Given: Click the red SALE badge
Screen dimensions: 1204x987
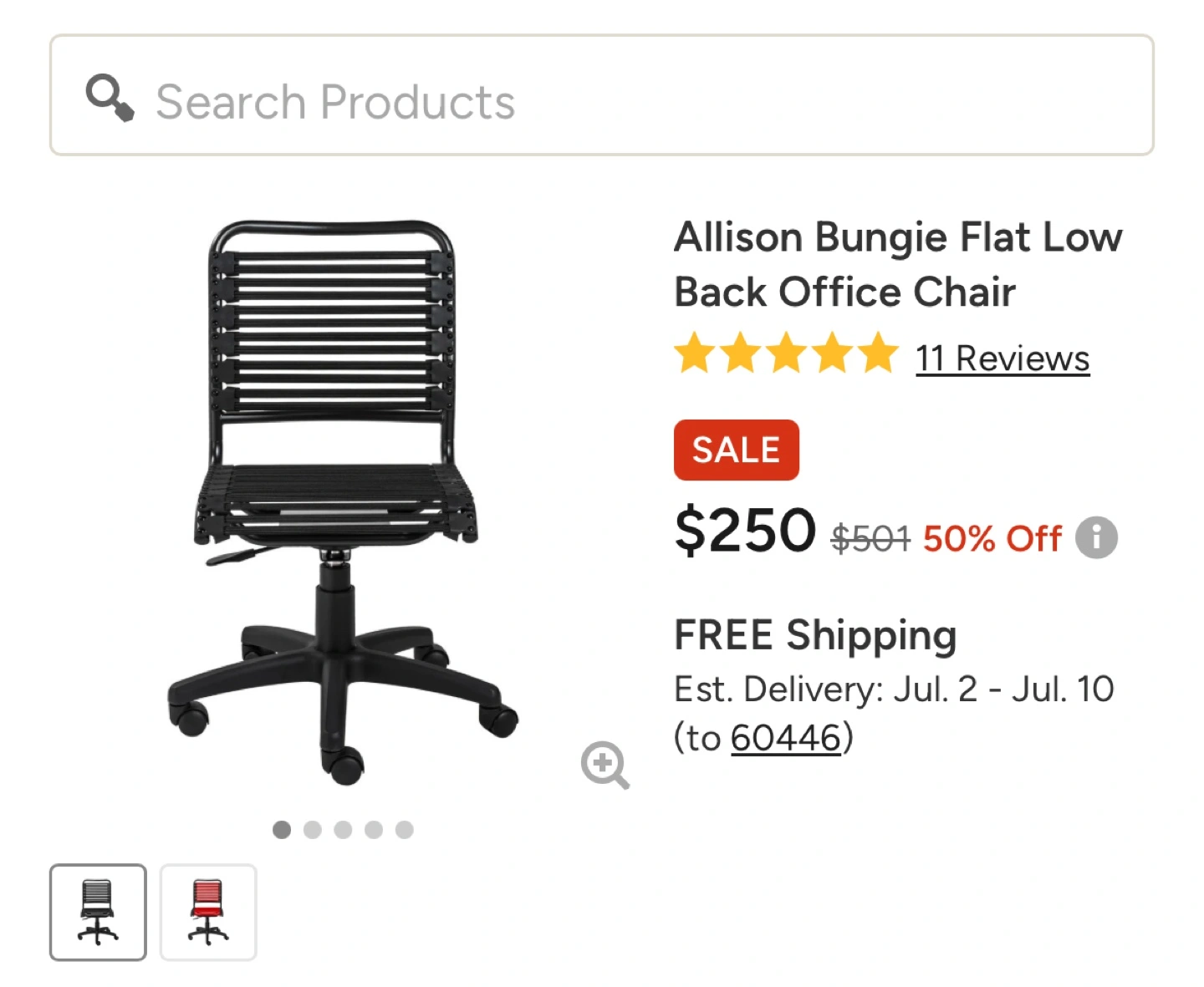Looking at the screenshot, I should click(736, 450).
